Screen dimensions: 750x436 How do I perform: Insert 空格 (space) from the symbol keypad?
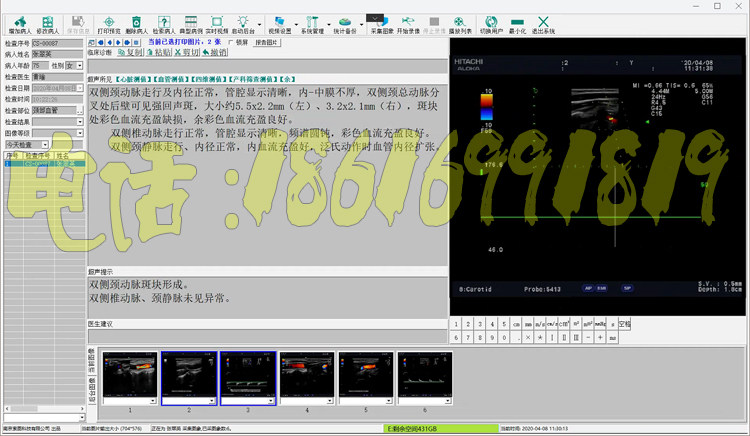(625, 324)
